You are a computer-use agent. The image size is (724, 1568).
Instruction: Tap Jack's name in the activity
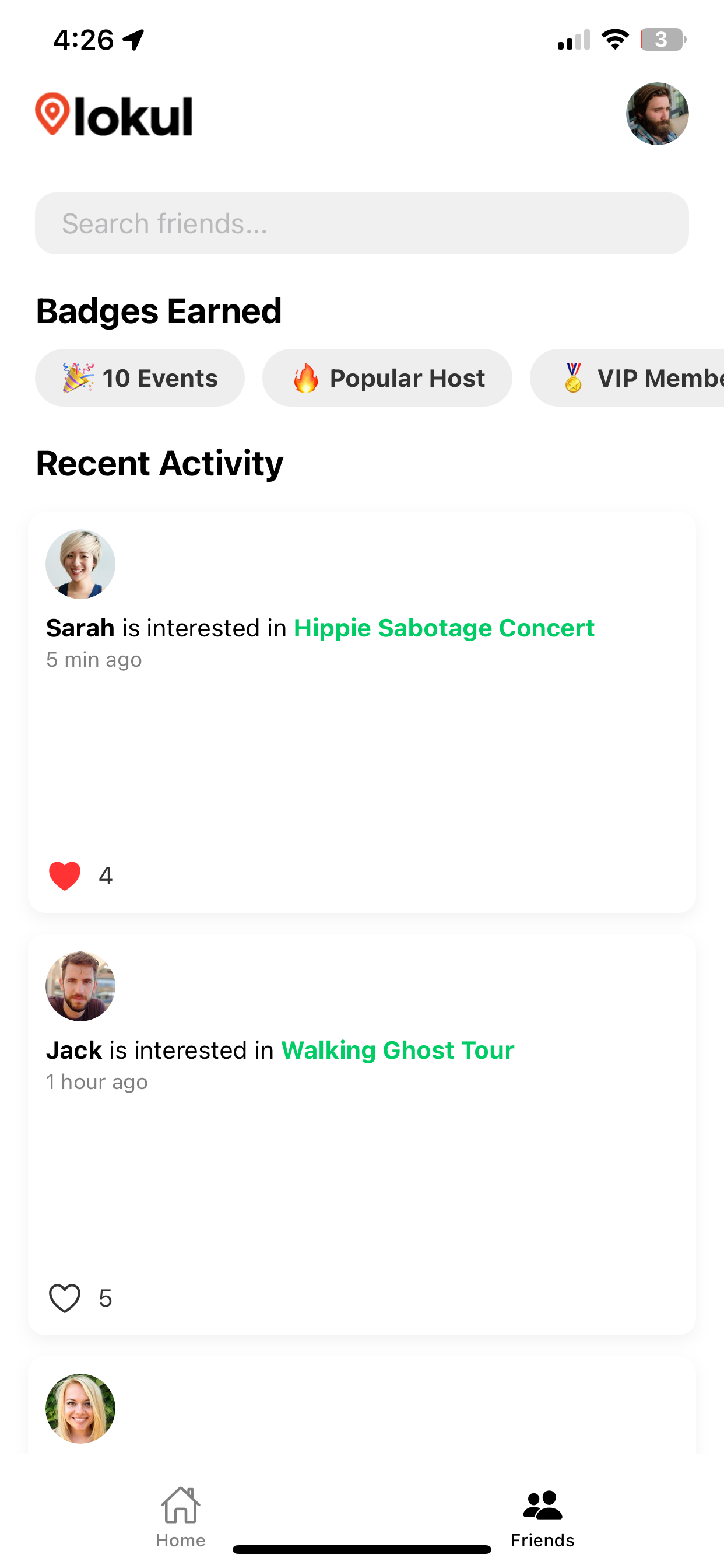pos(74,1050)
